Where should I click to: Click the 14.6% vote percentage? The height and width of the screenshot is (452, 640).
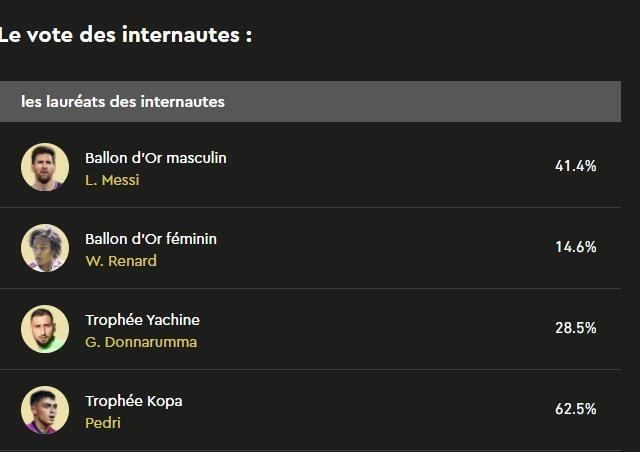(x=575, y=247)
